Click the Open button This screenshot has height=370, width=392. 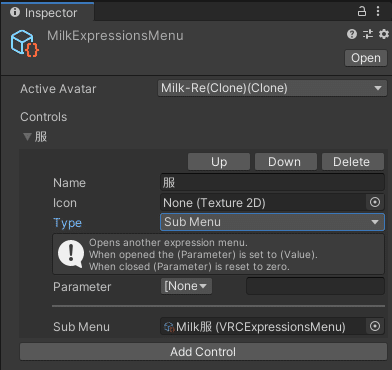click(366, 58)
